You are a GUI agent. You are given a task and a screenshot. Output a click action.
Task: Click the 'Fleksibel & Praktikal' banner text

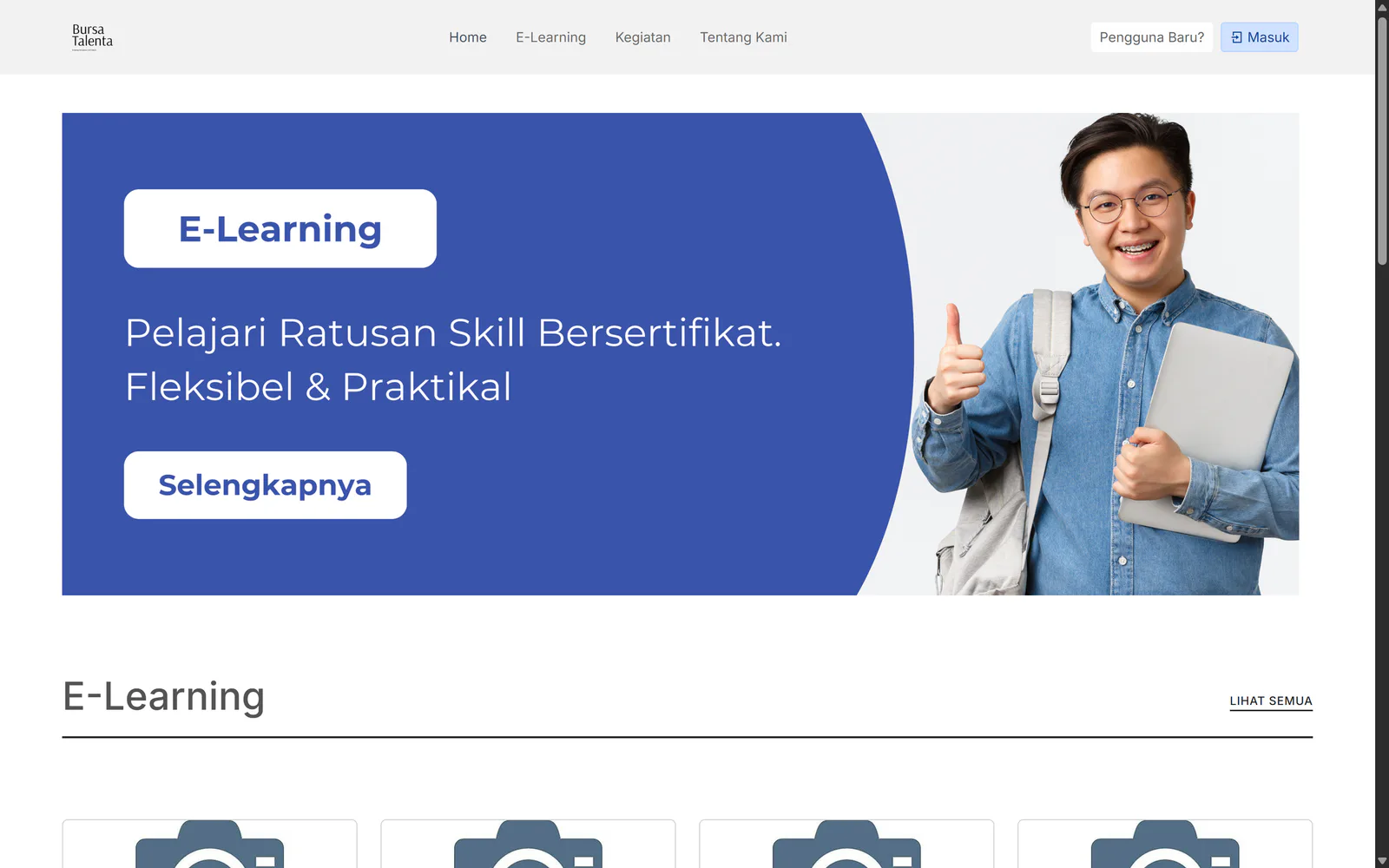pyautogui.click(x=318, y=386)
